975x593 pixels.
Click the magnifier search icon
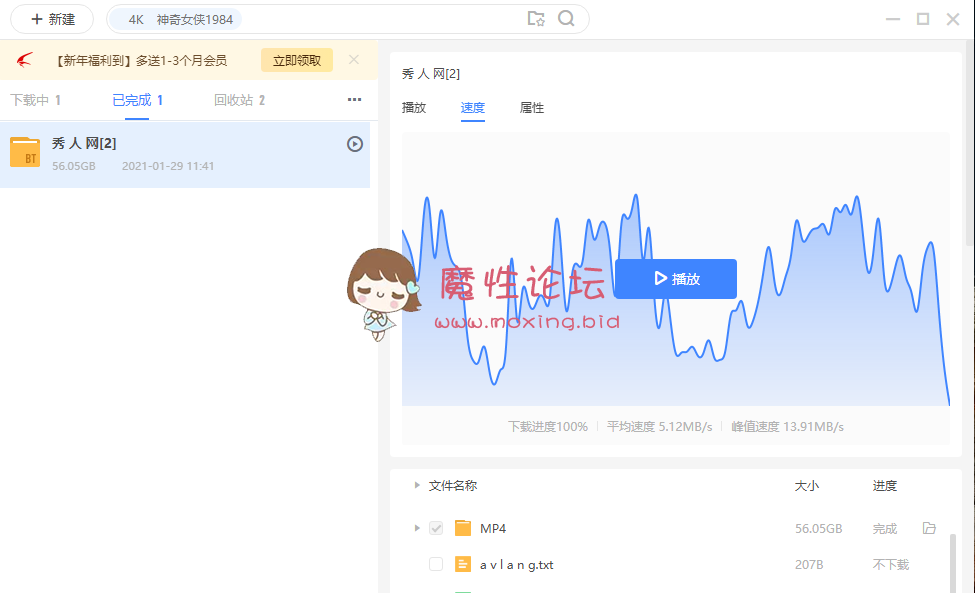tap(566, 19)
